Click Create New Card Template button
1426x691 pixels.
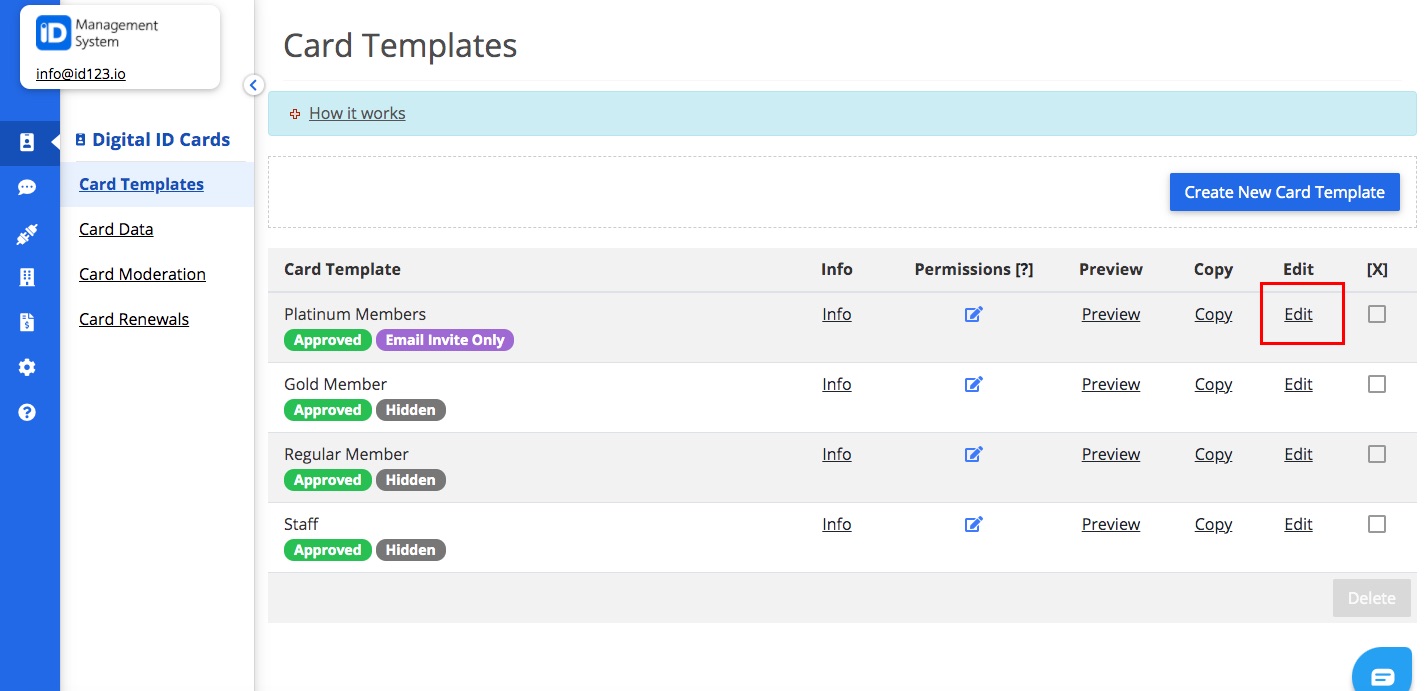(x=1284, y=192)
